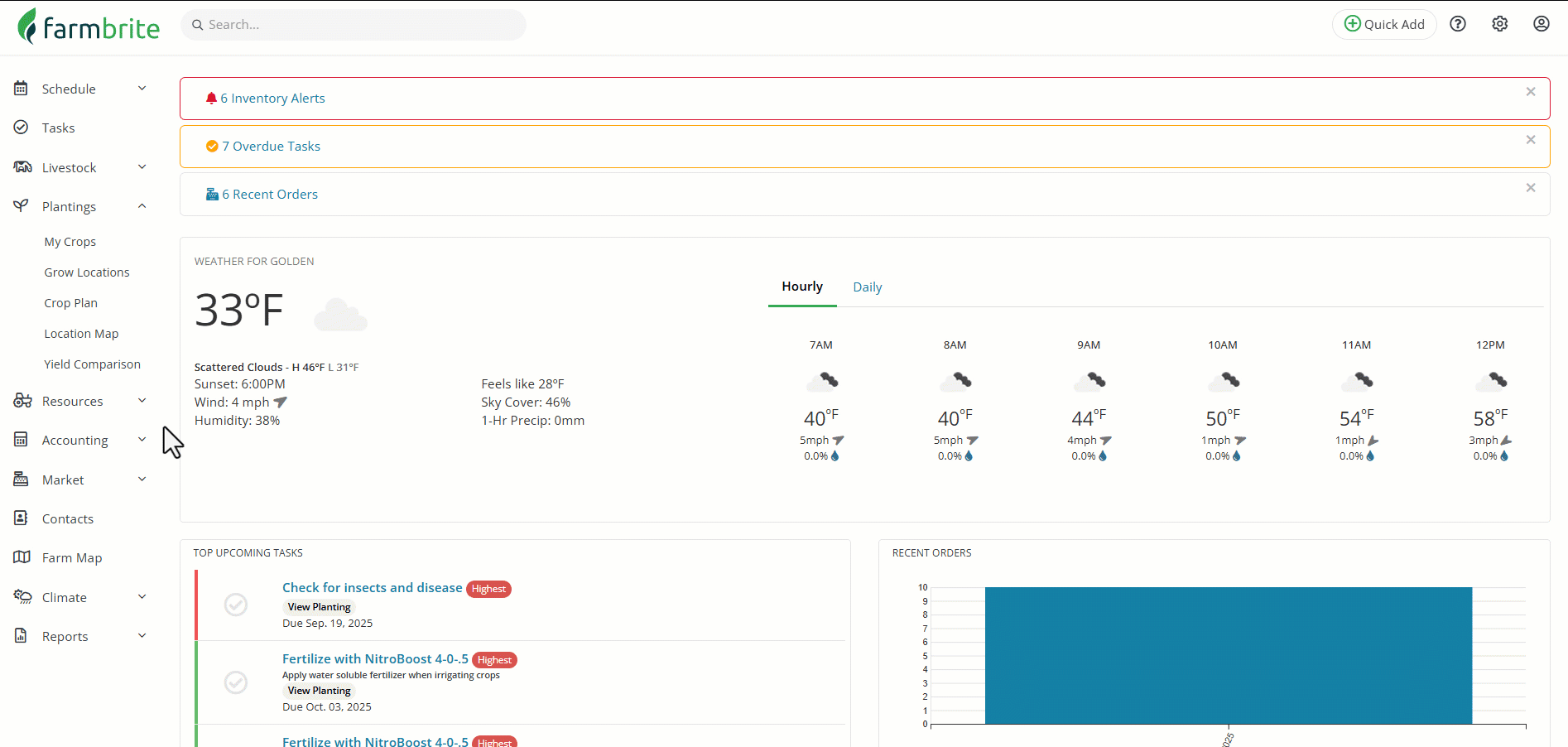The image size is (1568, 747).
Task: Click the red inventory alert bell icon
Action: pos(211,98)
